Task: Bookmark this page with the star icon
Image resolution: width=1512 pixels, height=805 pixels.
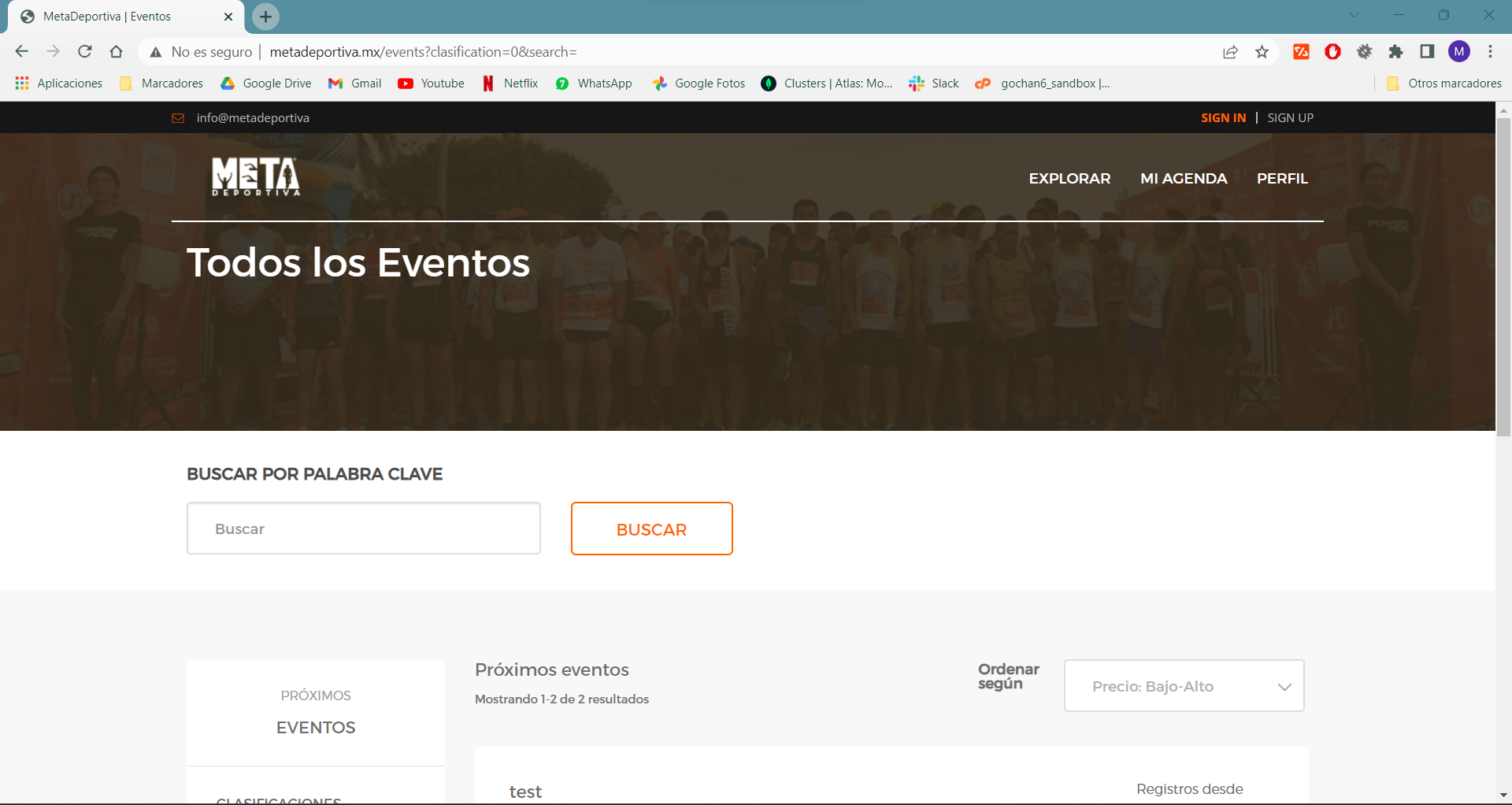Action: click(x=1262, y=52)
